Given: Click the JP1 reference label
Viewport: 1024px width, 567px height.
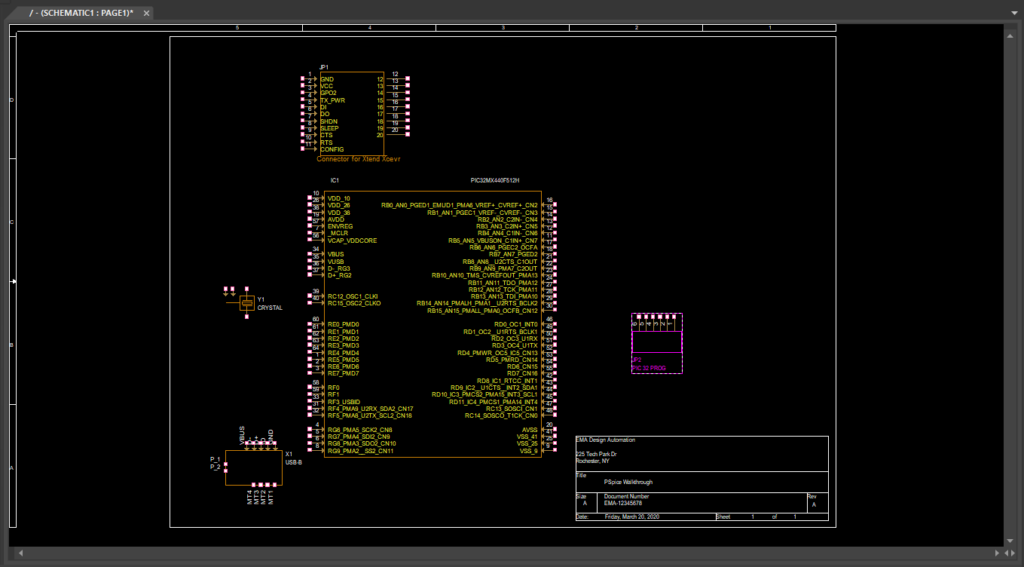Looking at the screenshot, I should (x=324, y=67).
